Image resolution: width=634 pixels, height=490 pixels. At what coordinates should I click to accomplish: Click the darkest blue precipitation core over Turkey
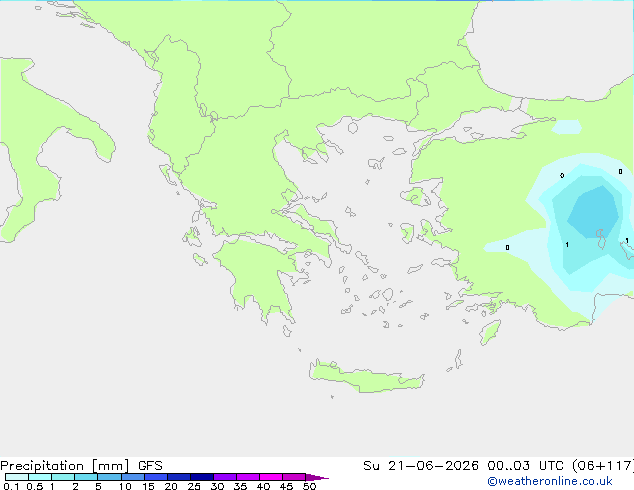(593, 212)
